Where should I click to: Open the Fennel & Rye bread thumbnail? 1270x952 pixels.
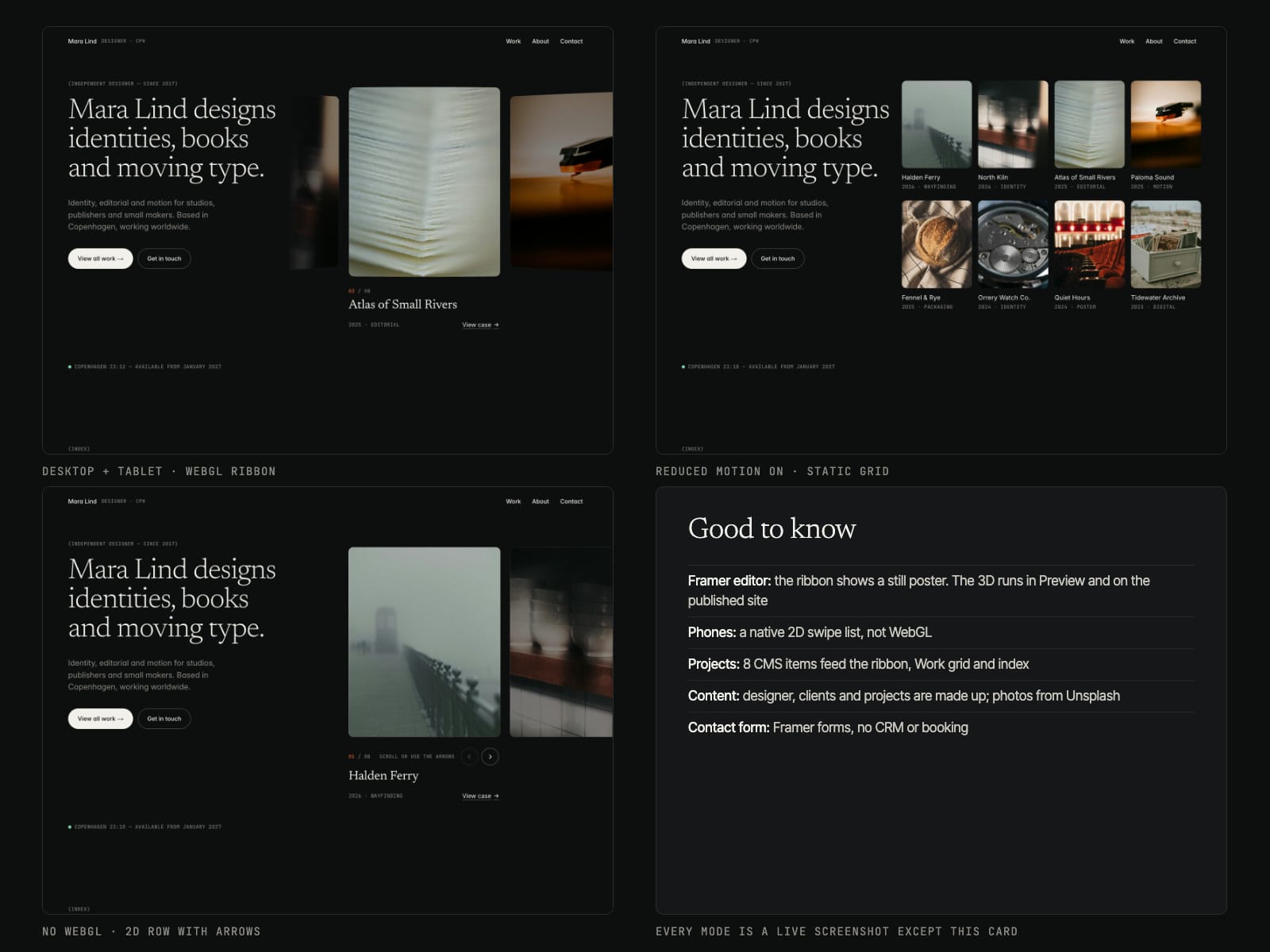[x=937, y=244]
